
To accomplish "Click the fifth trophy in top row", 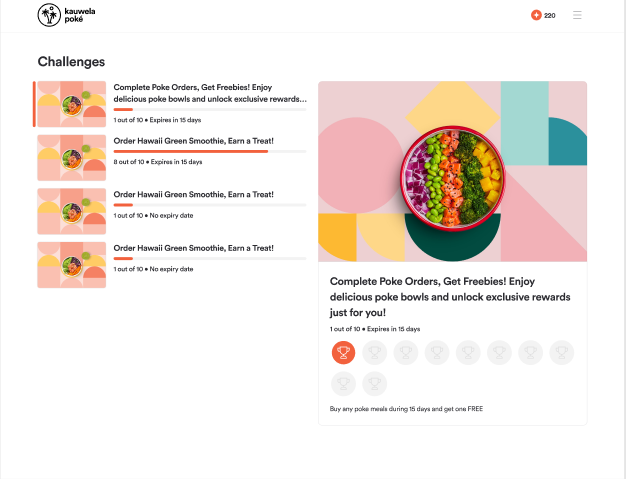I will point(468,352).
